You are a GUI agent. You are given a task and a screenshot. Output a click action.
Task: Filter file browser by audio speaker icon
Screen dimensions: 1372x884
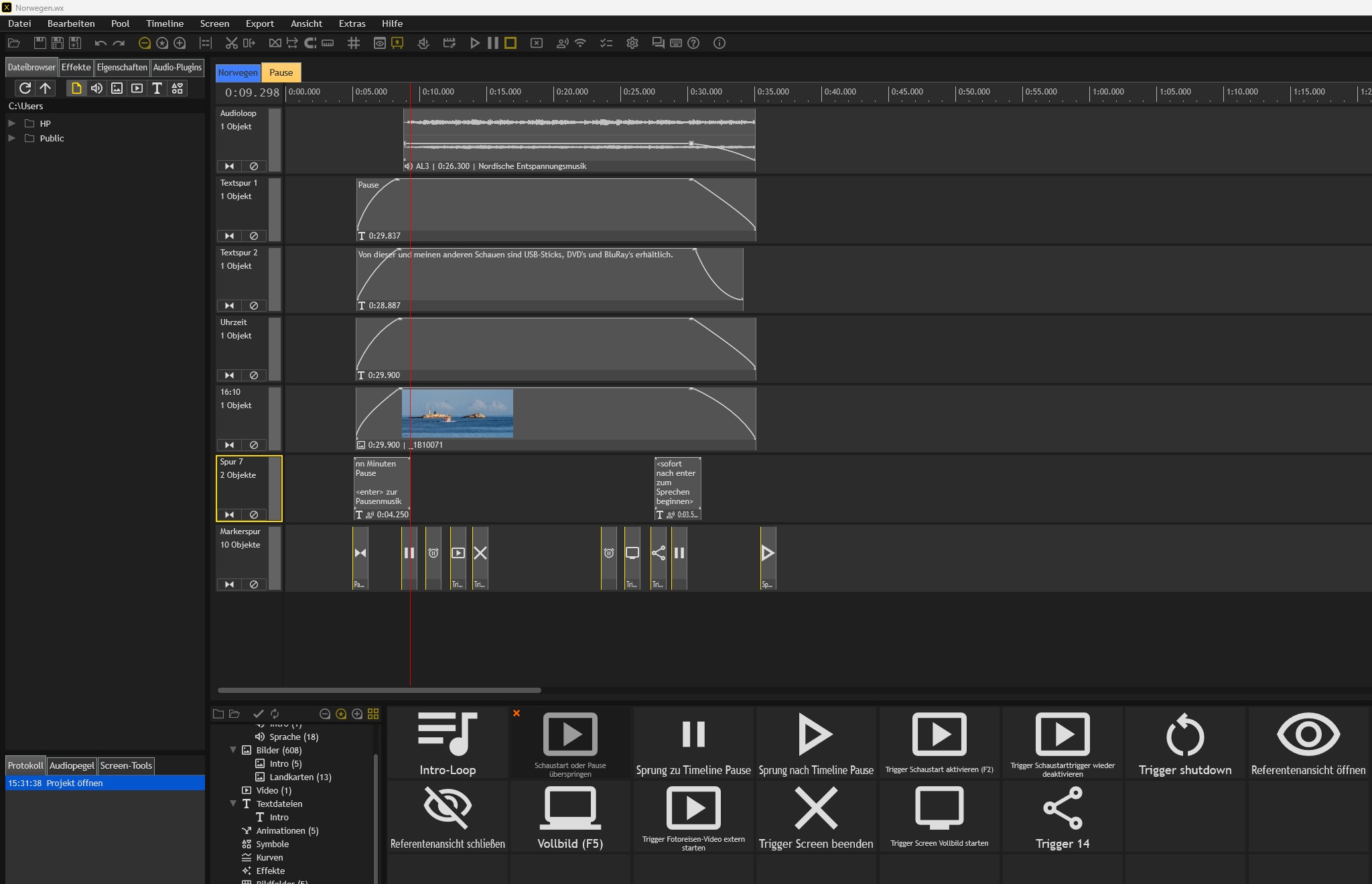96,88
